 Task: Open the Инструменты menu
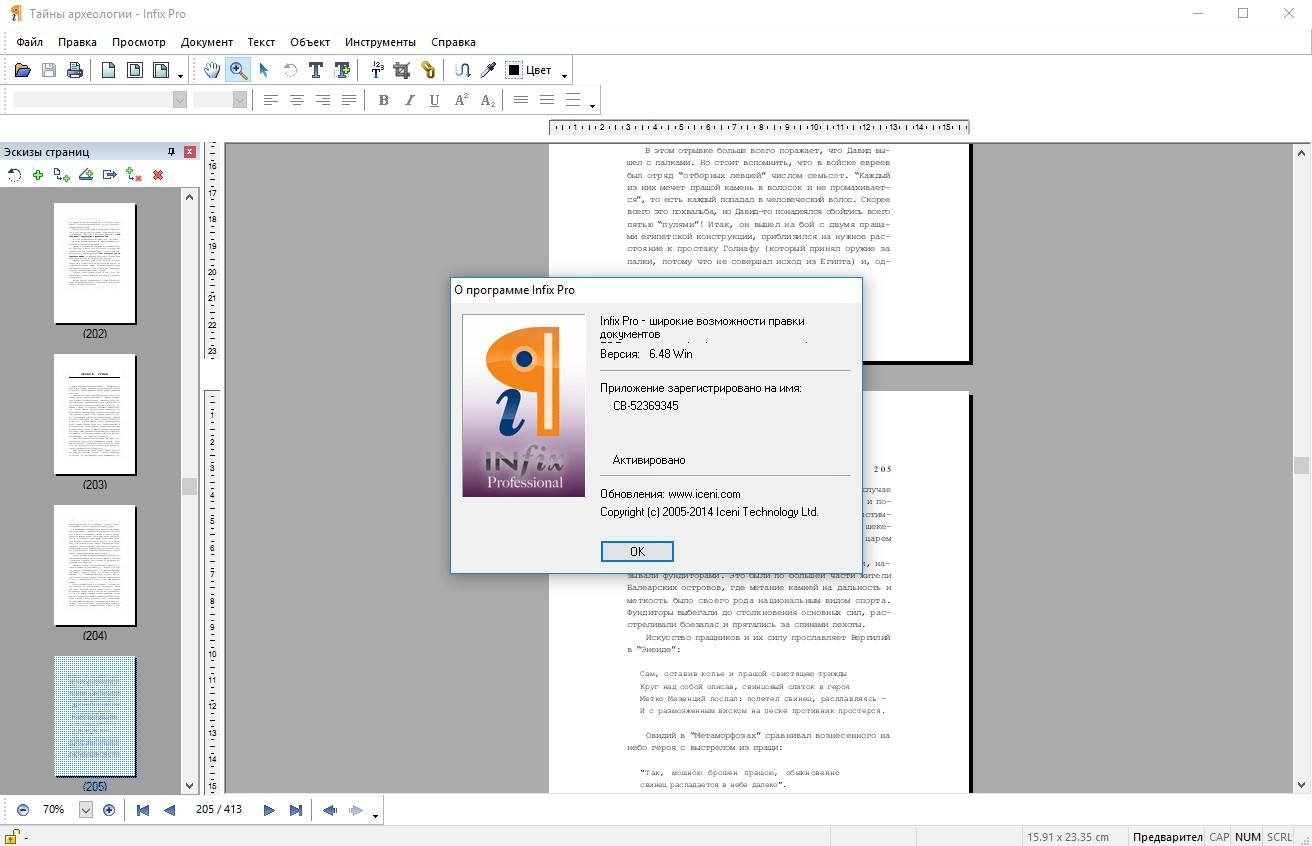click(380, 42)
